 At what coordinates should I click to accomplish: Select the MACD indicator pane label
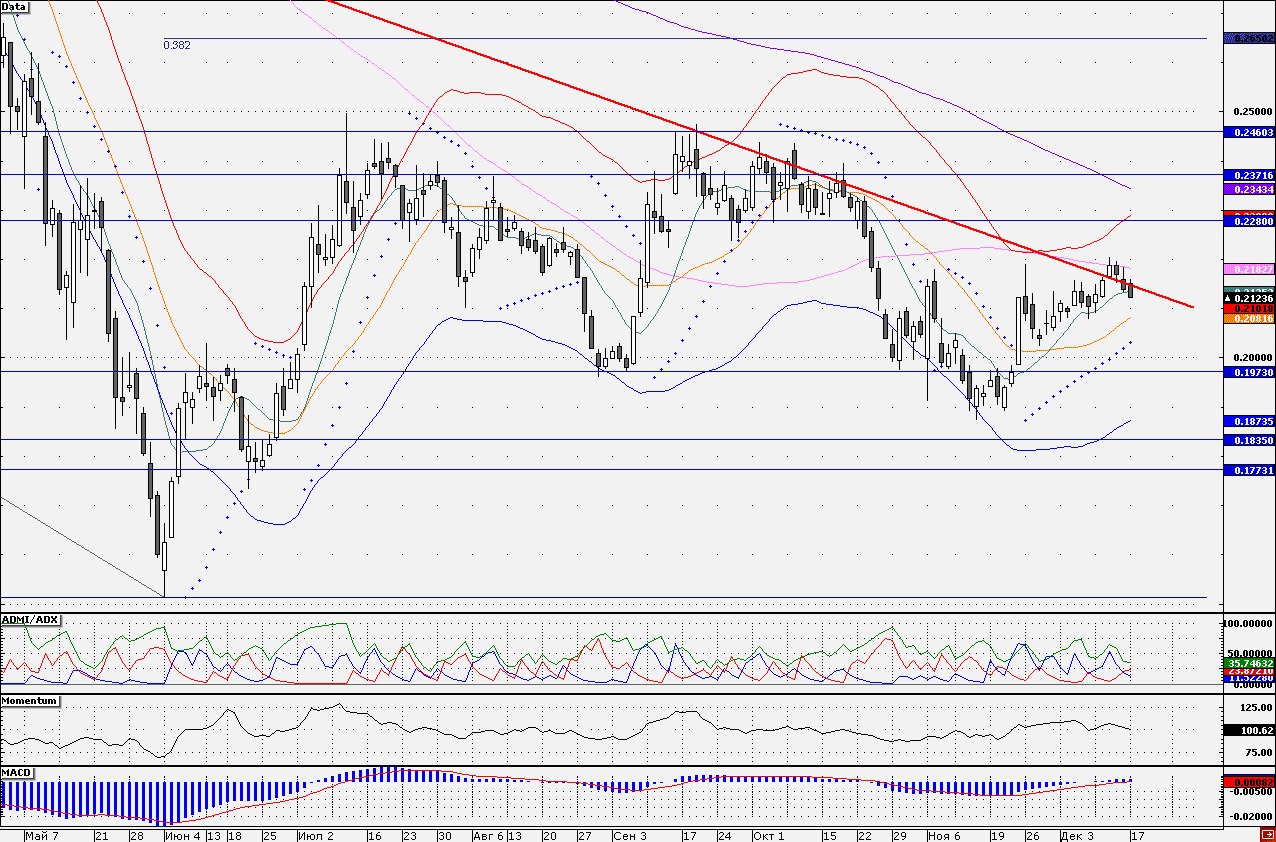tap(16, 774)
